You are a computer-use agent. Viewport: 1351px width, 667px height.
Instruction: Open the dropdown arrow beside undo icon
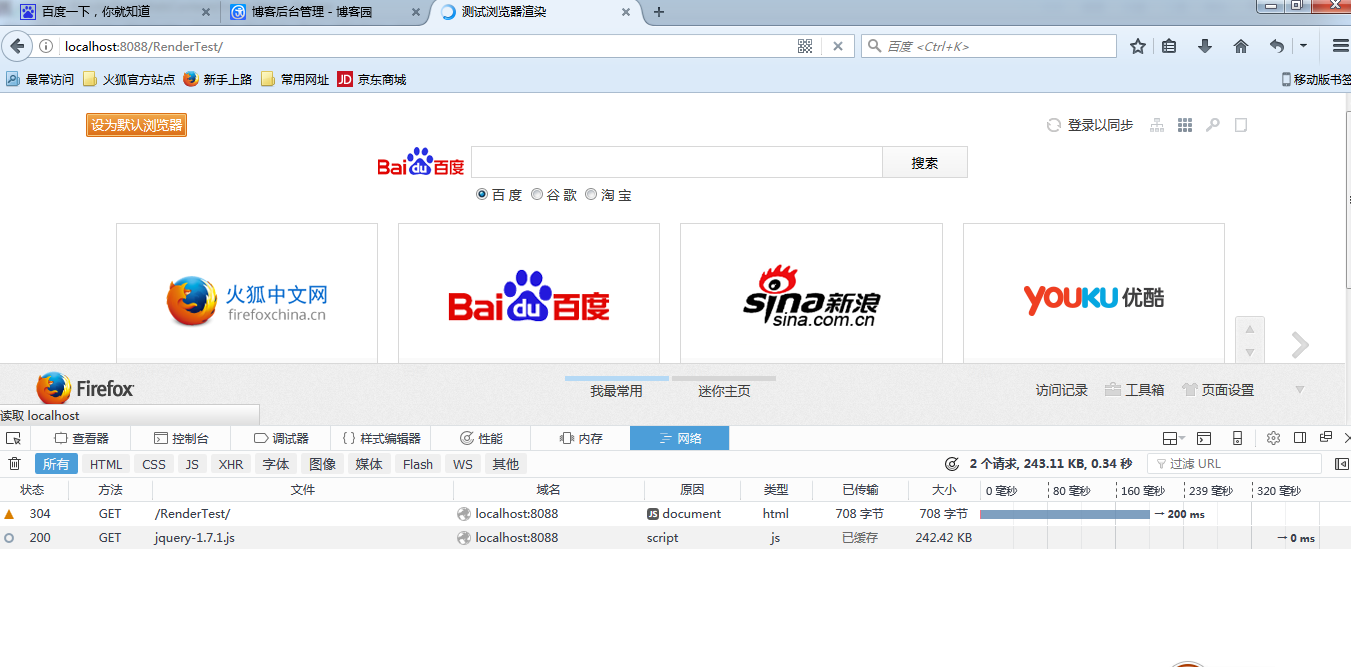click(1303, 46)
